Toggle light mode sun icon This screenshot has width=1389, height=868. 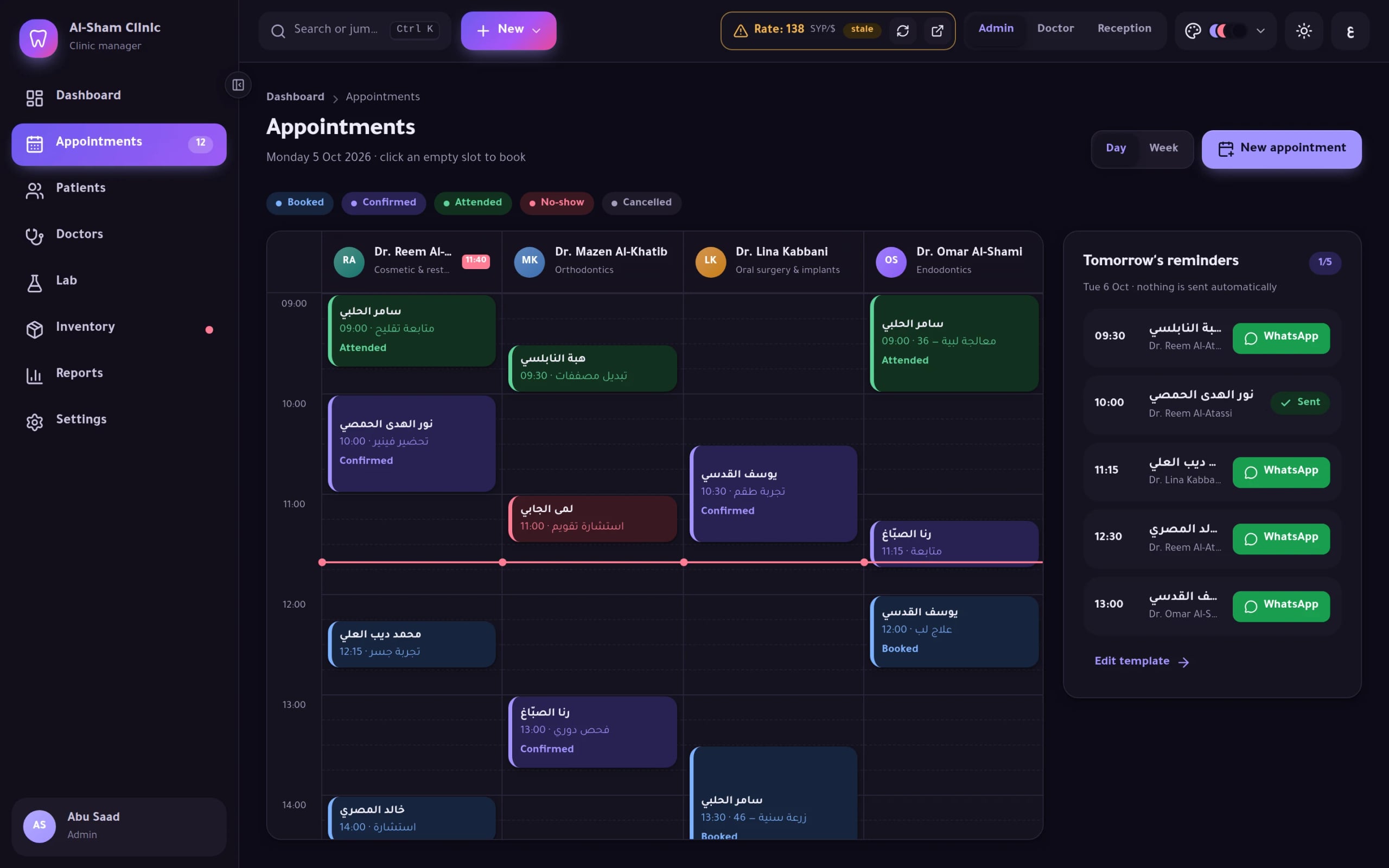[x=1303, y=30]
